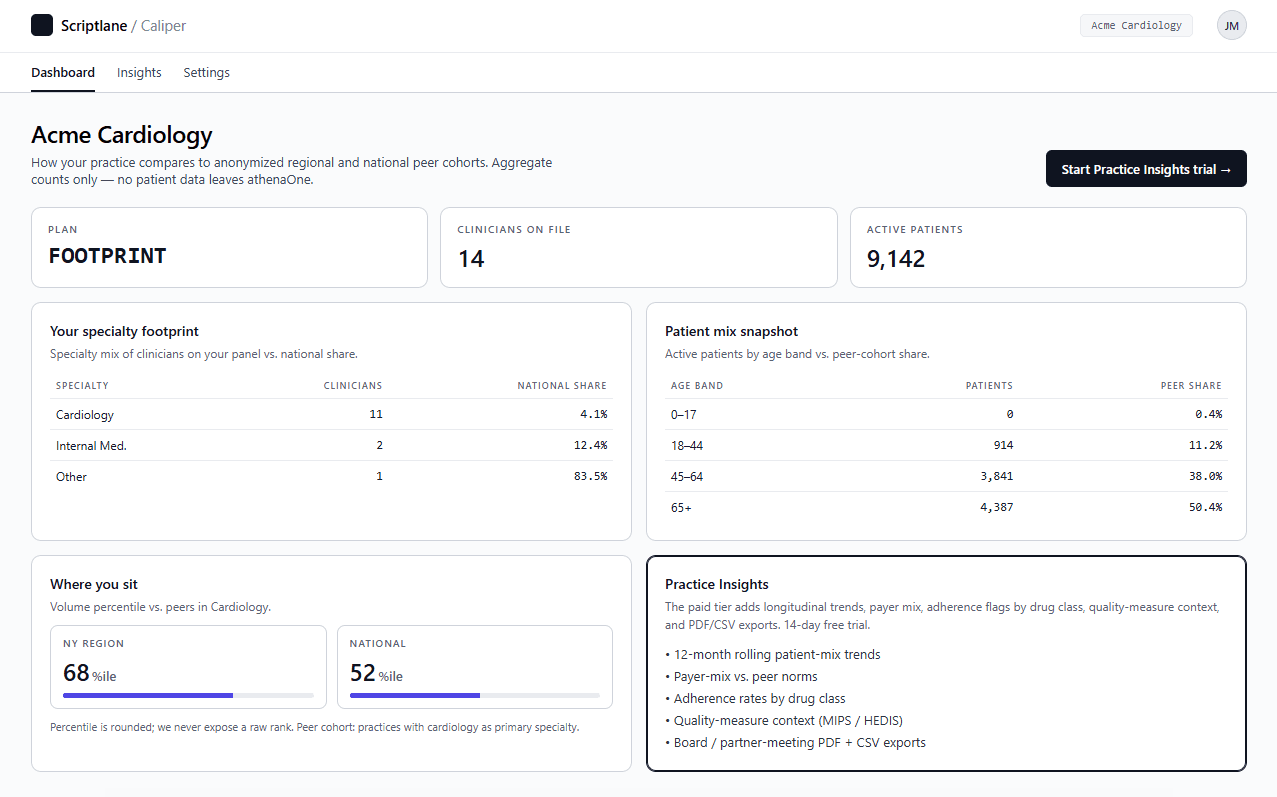Select the 0–17 age band label
Screen dimensions: 1277x797
(686, 414)
